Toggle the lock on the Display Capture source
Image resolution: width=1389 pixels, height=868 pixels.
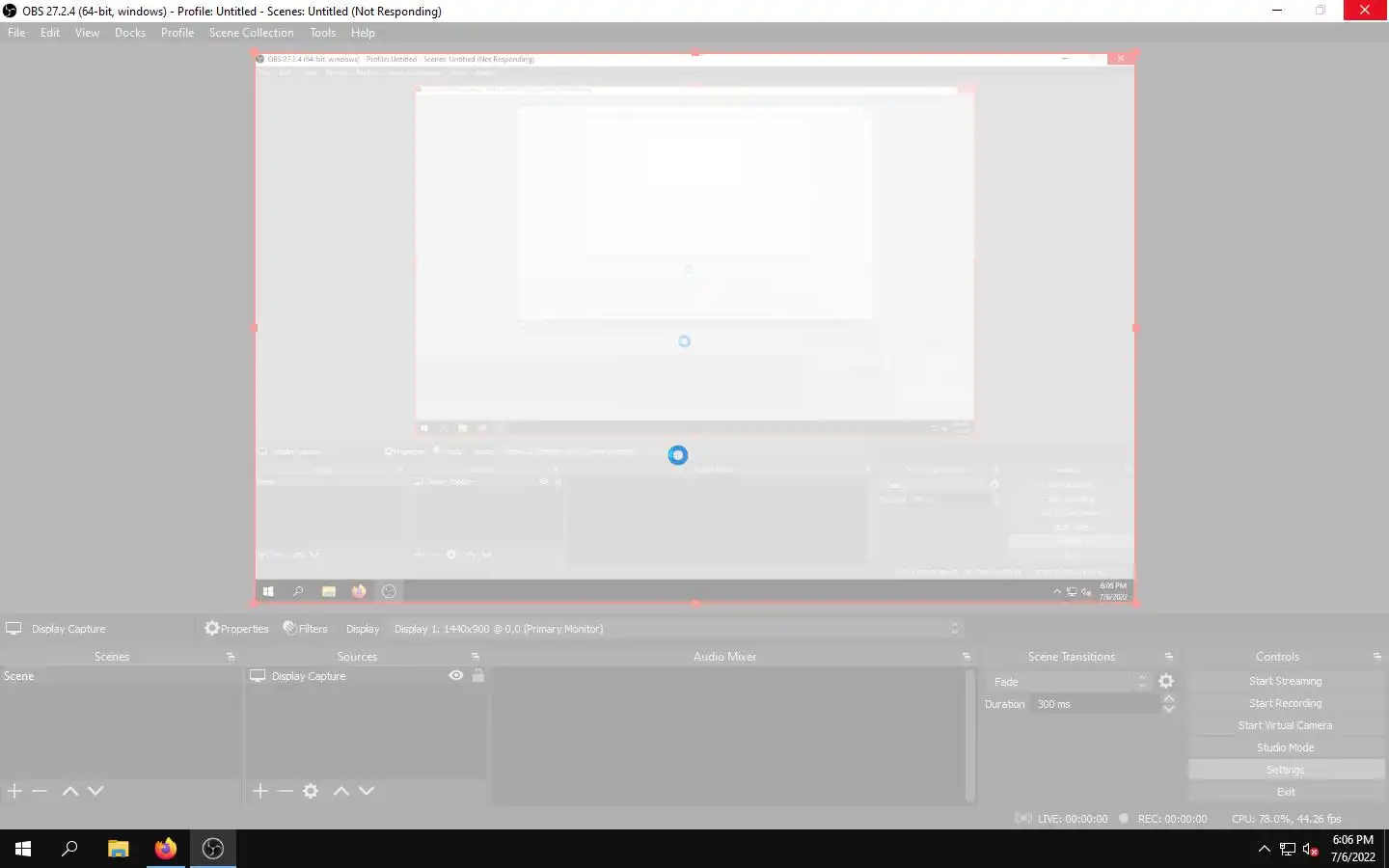pos(477,675)
